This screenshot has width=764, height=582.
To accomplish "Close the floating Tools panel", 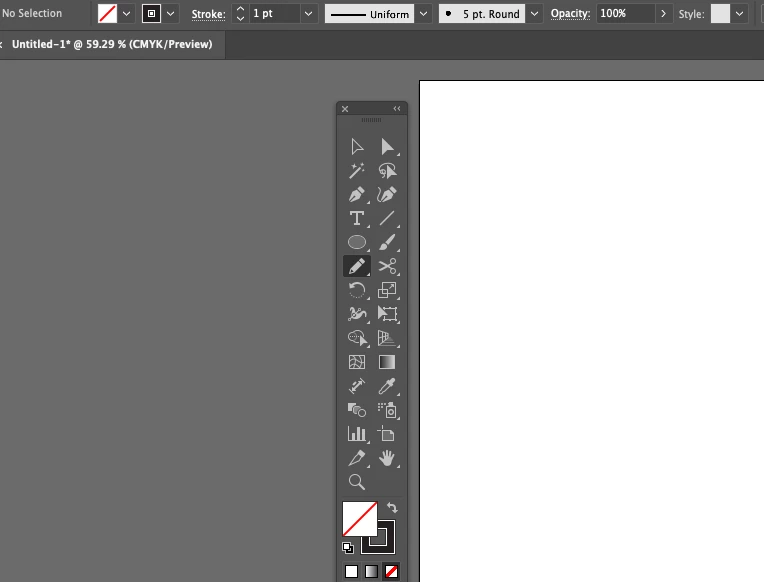I will 345,109.
